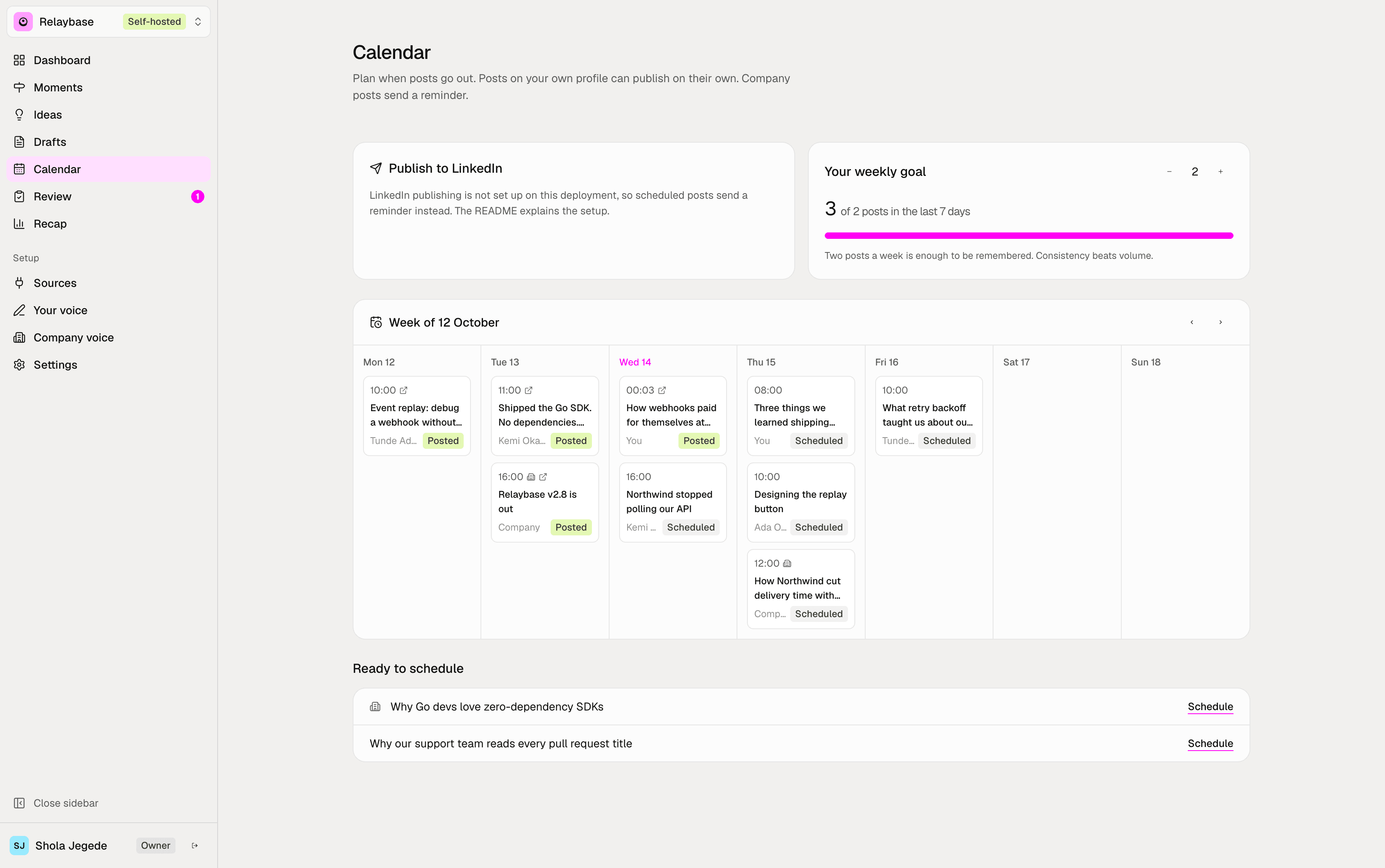
Task: Click the Wed 14 day header
Action: click(x=635, y=362)
